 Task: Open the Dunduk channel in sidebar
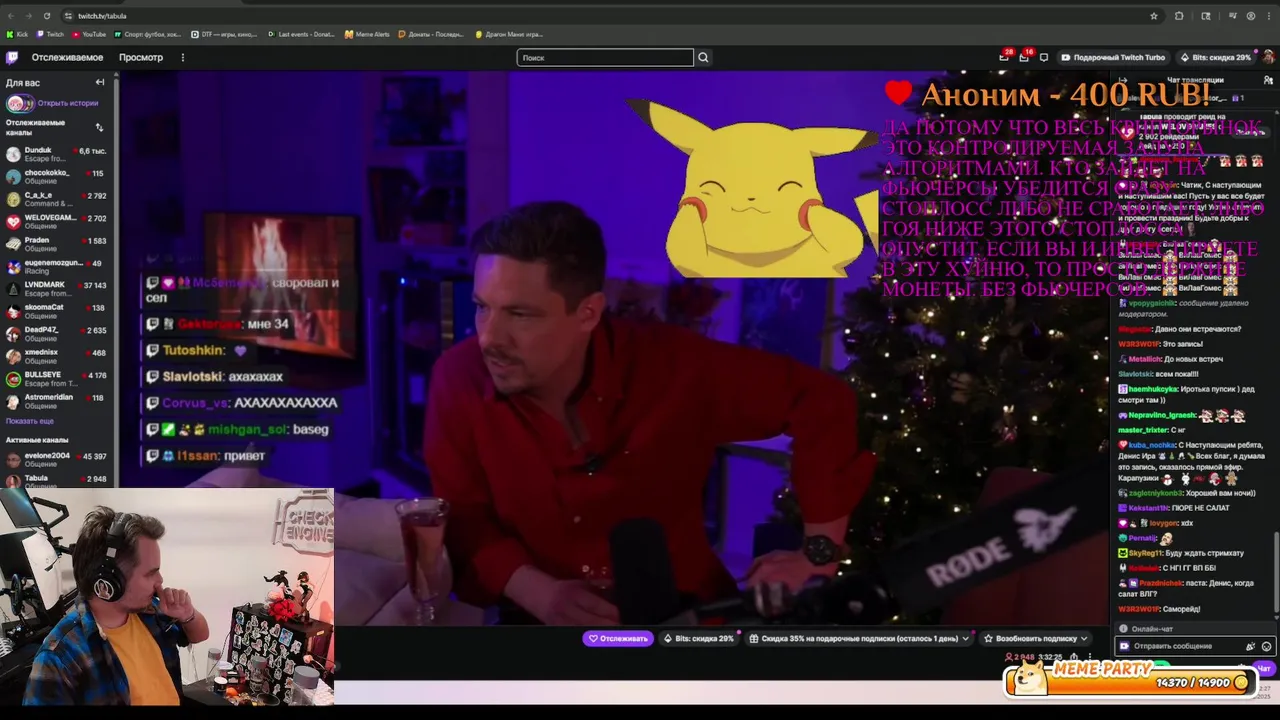[57, 154]
